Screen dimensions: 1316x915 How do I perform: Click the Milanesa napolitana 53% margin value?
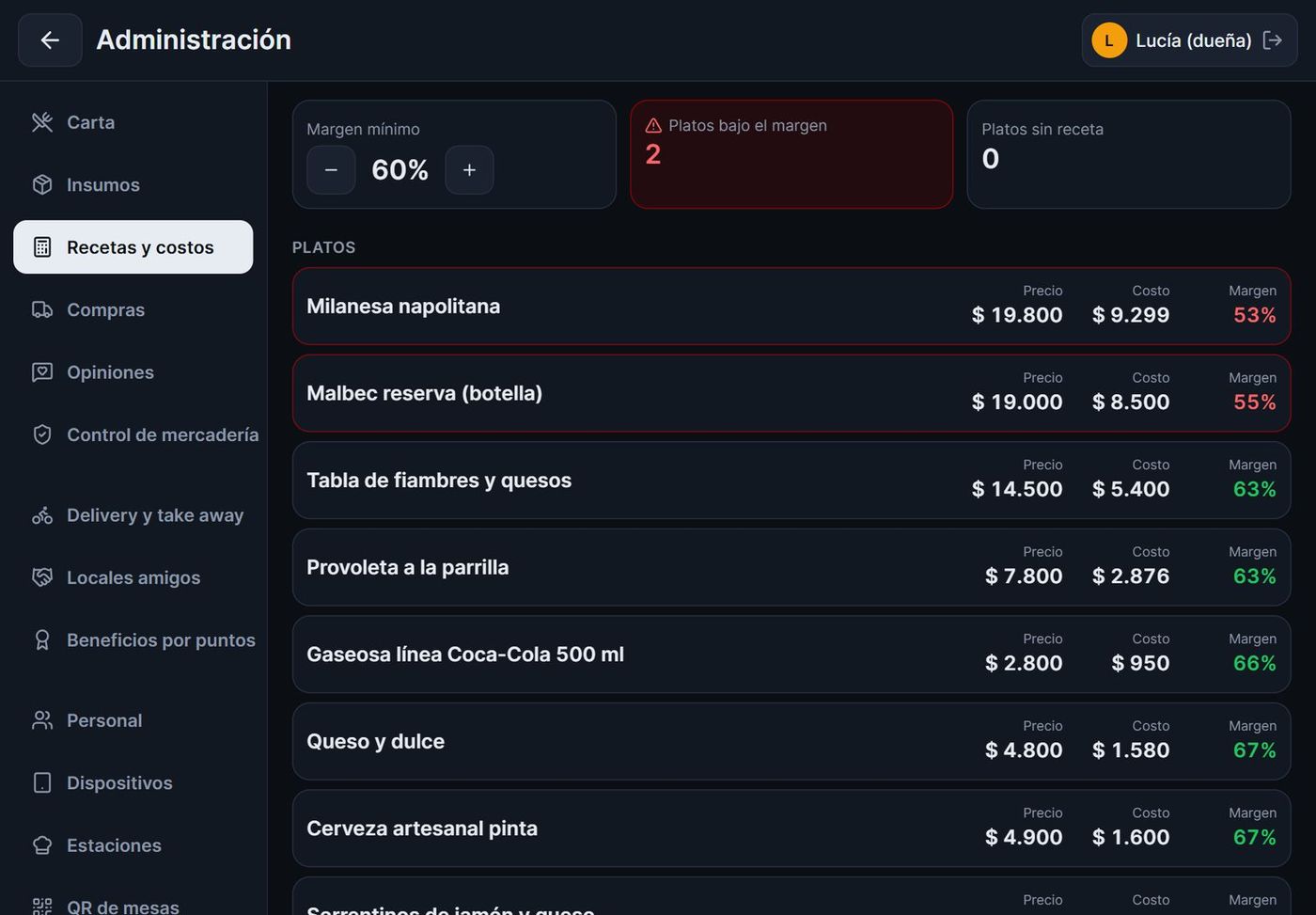[1255, 315]
